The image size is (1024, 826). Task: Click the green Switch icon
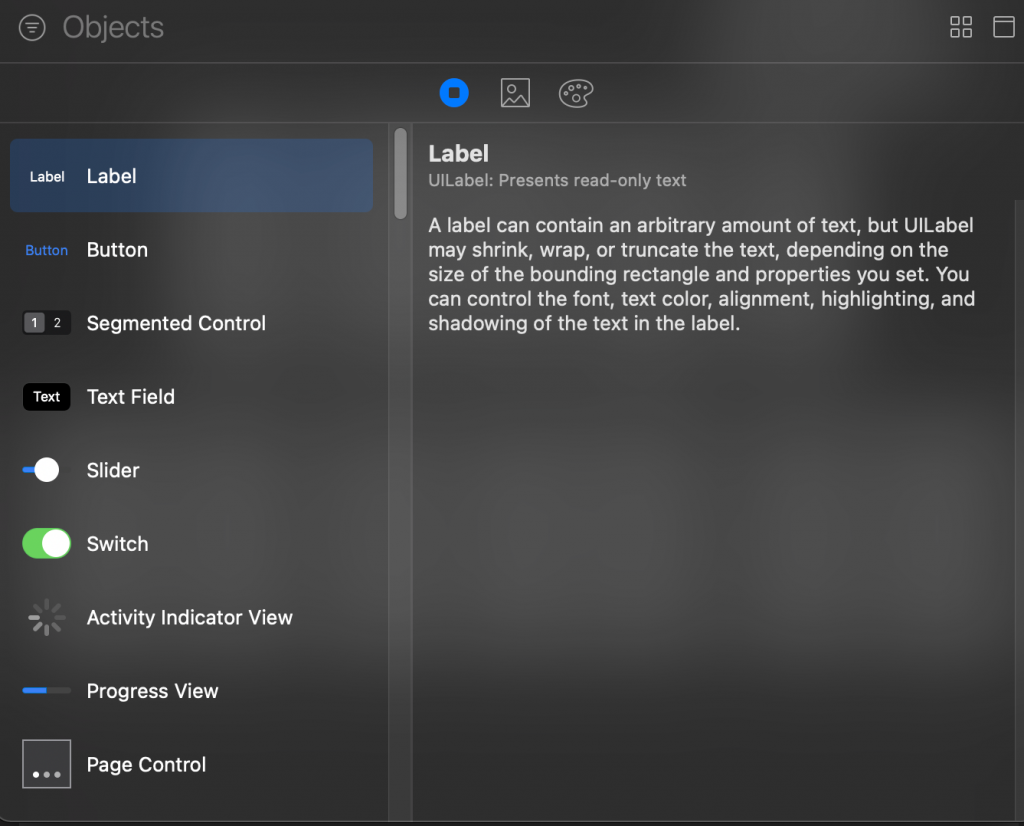click(47, 544)
